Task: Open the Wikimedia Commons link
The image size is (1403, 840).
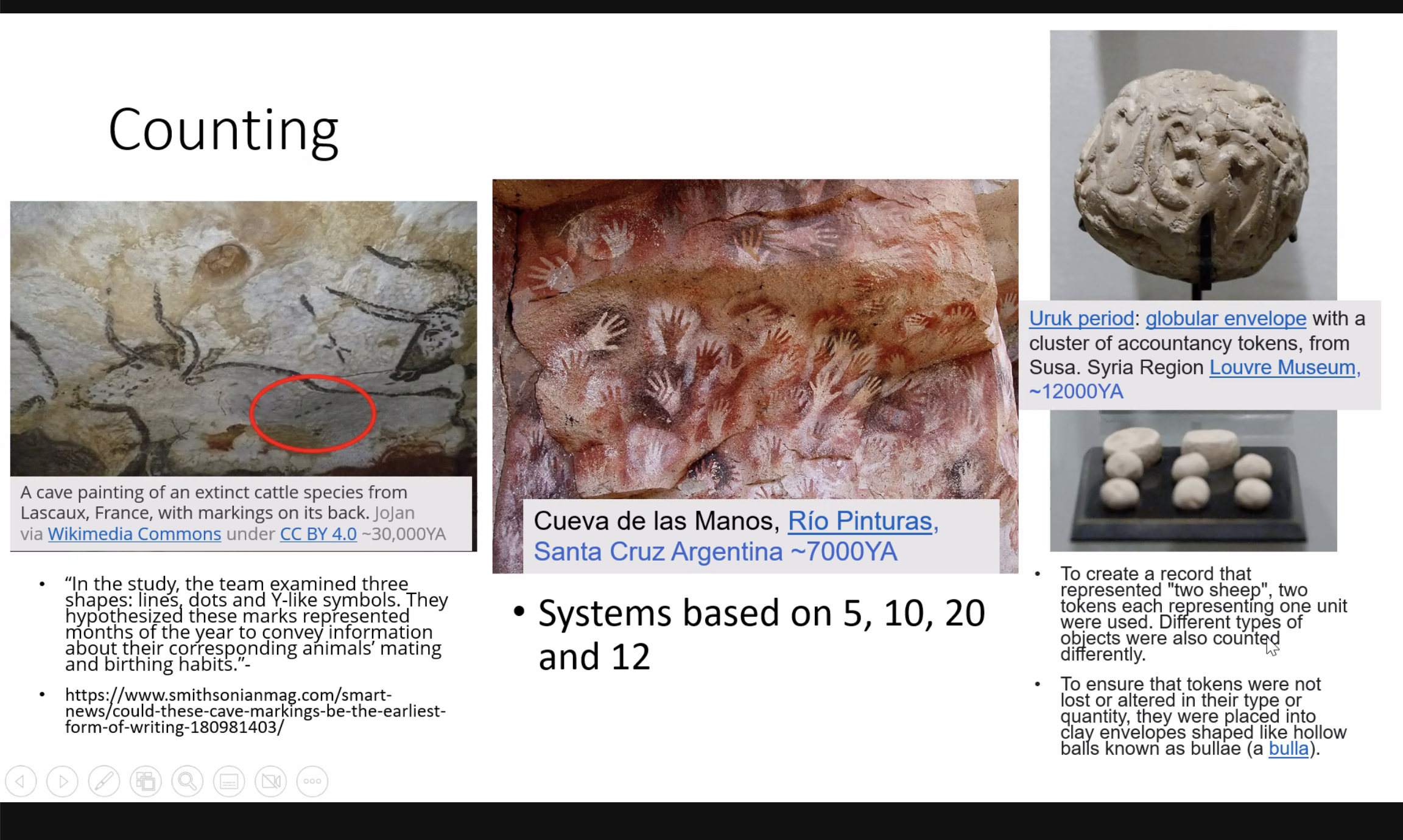Action: click(x=134, y=534)
